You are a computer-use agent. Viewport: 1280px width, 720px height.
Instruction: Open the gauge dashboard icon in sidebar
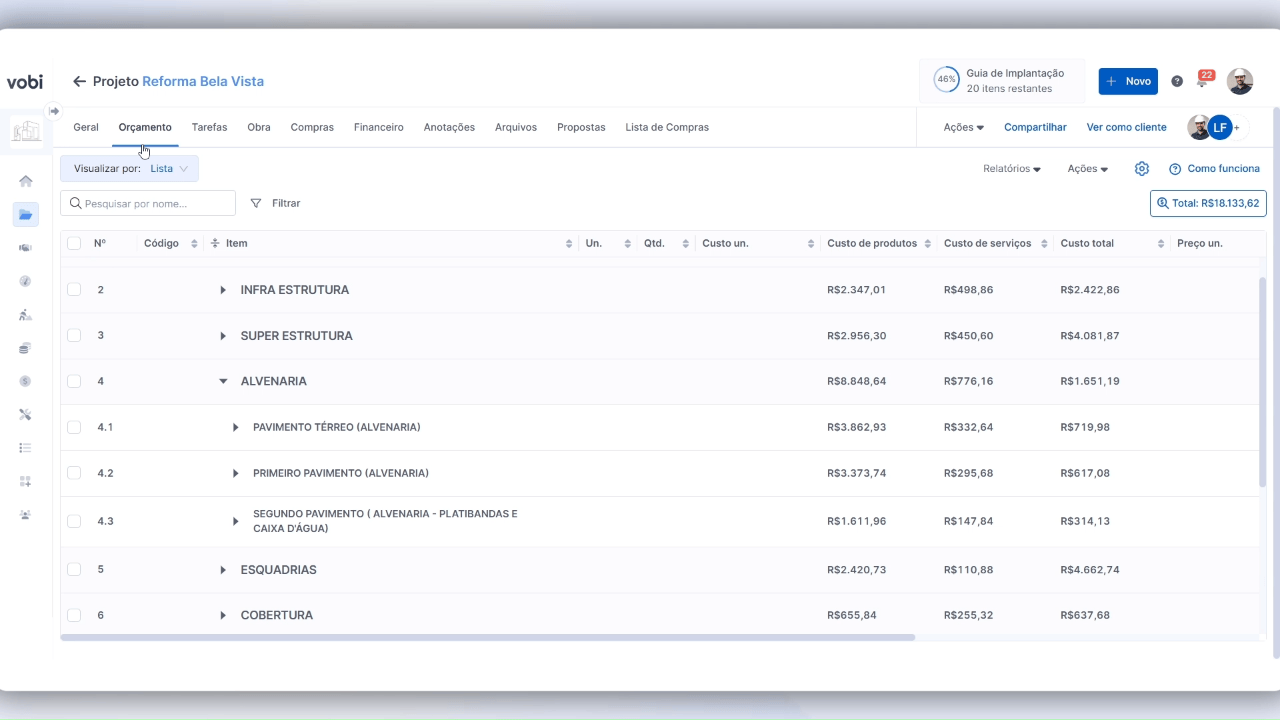(26, 281)
